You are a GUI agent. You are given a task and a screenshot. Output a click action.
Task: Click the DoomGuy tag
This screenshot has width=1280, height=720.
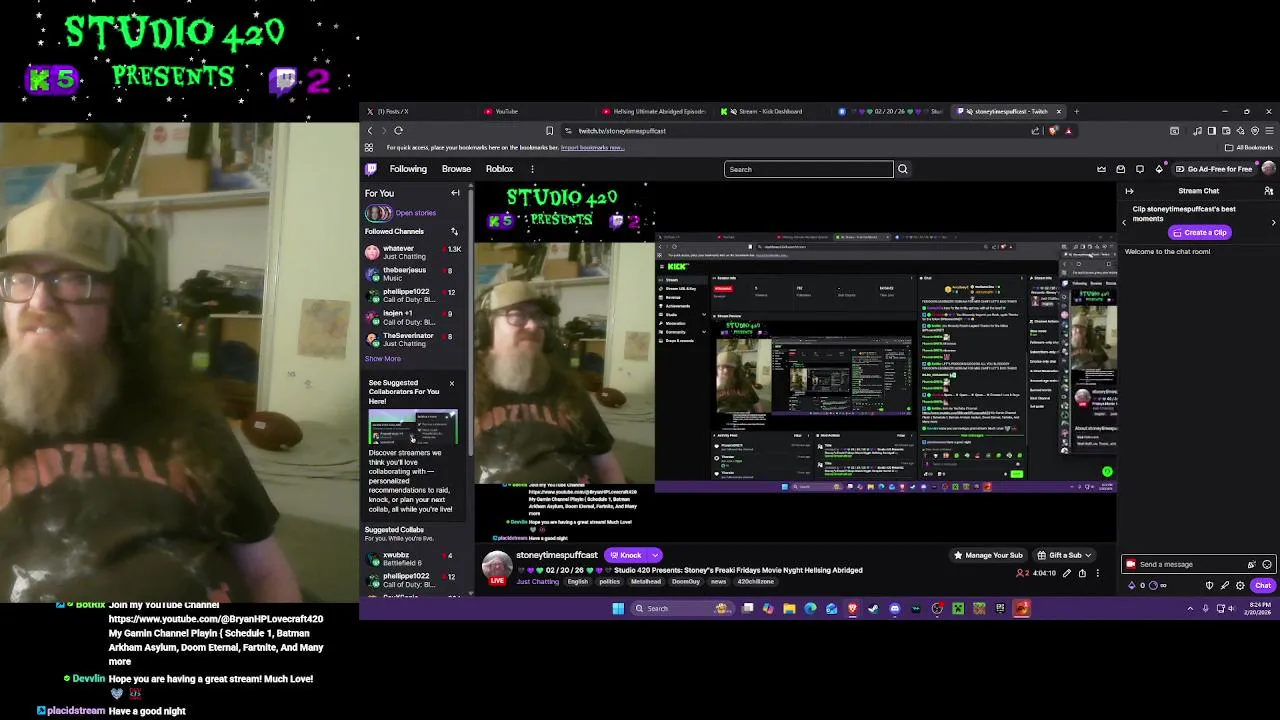[686, 581]
